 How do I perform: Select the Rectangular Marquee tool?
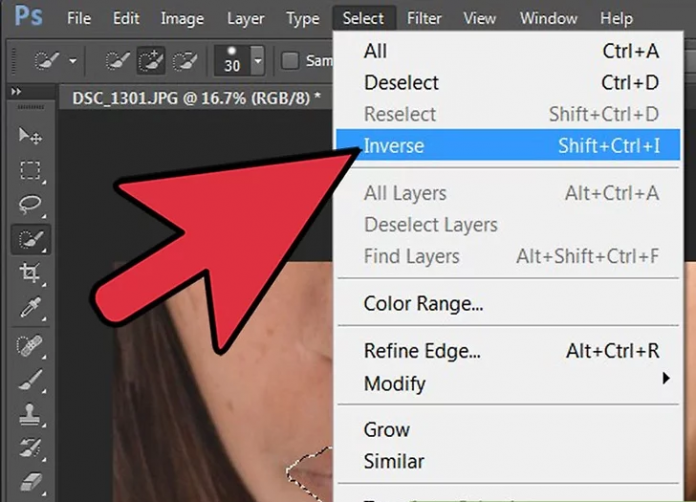(x=30, y=170)
